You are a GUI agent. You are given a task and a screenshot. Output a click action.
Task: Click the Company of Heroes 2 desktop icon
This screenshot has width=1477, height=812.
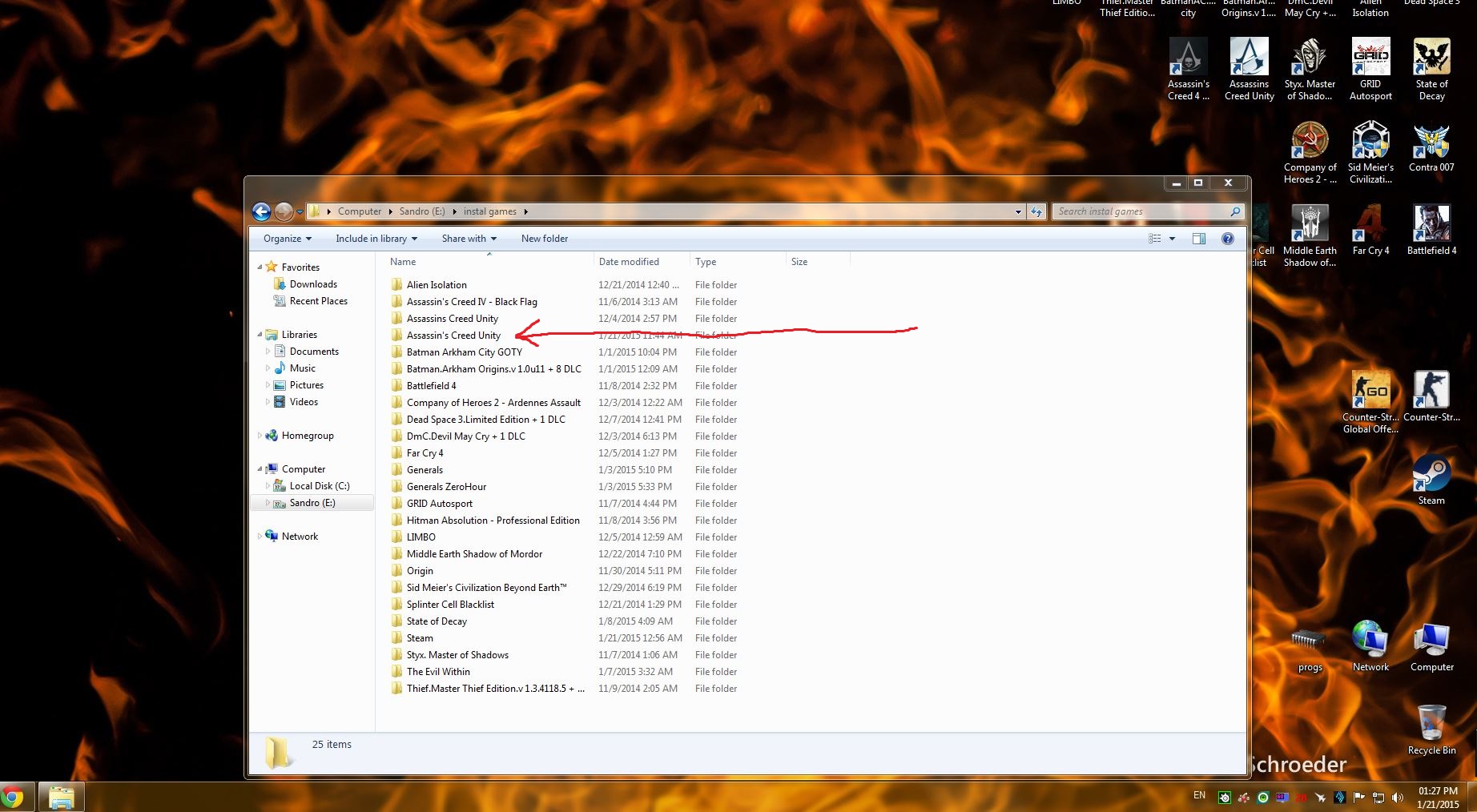tap(1310, 153)
